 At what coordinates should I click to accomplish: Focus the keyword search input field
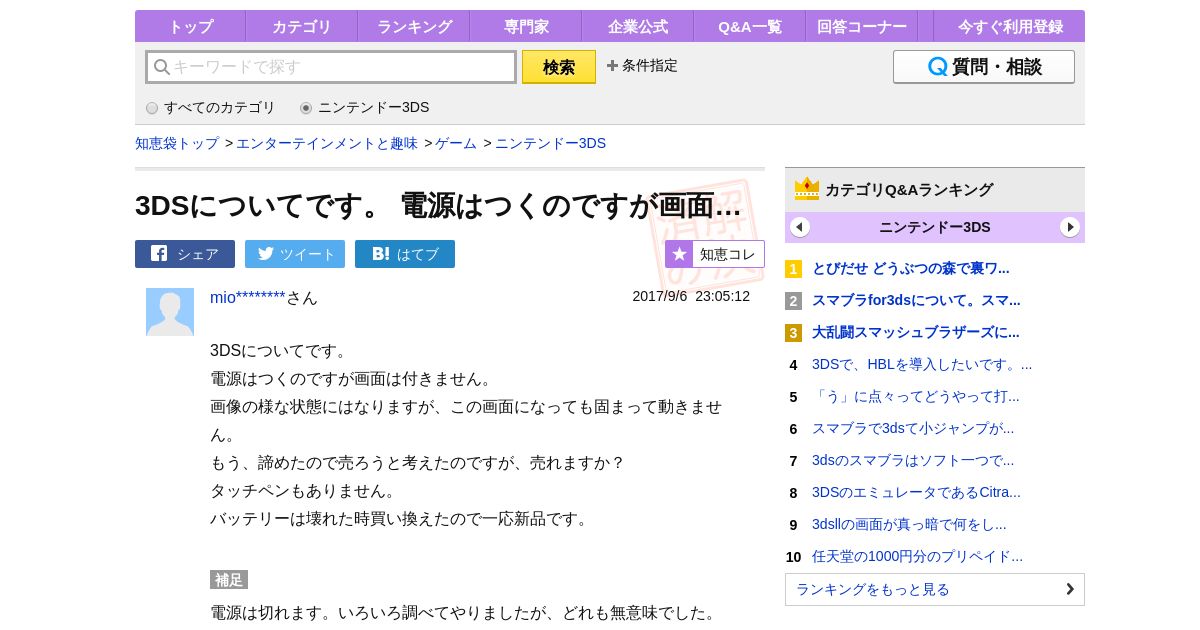331,67
